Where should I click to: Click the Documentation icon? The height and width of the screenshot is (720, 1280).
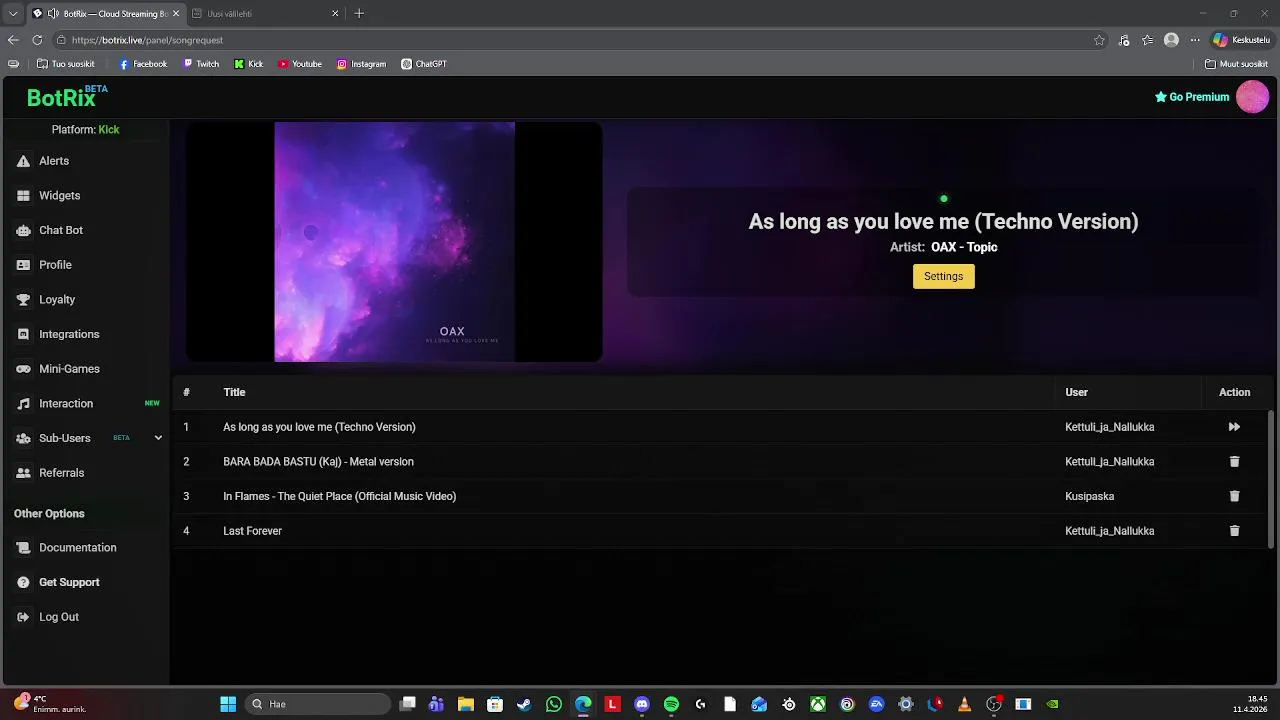23,548
